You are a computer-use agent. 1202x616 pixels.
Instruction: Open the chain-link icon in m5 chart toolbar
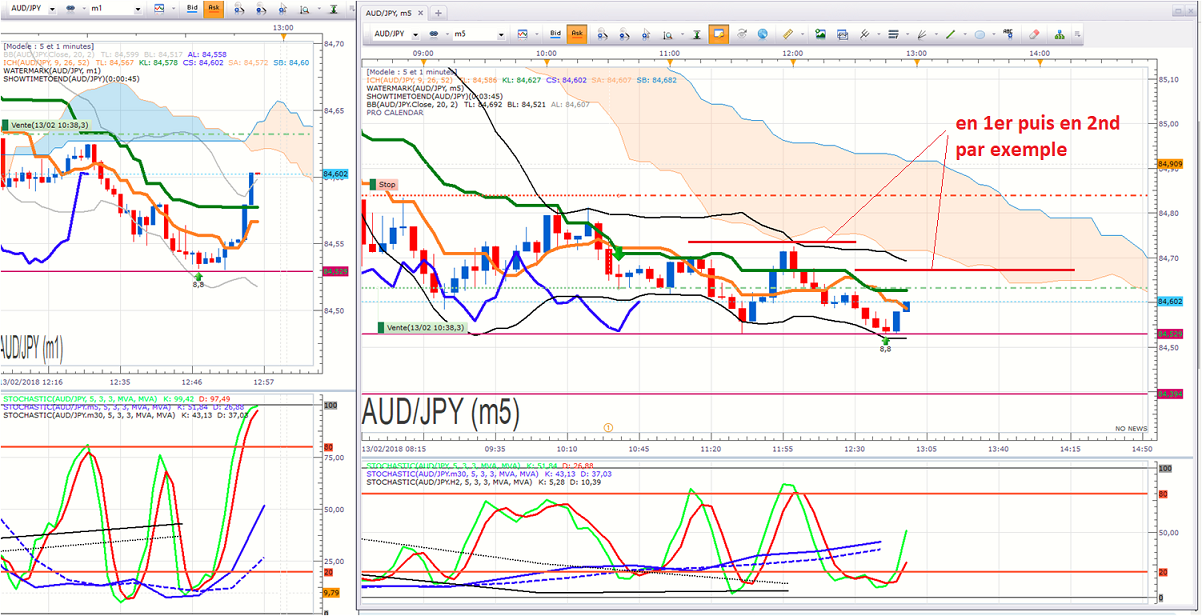pyautogui.click(x=433, y=34)
